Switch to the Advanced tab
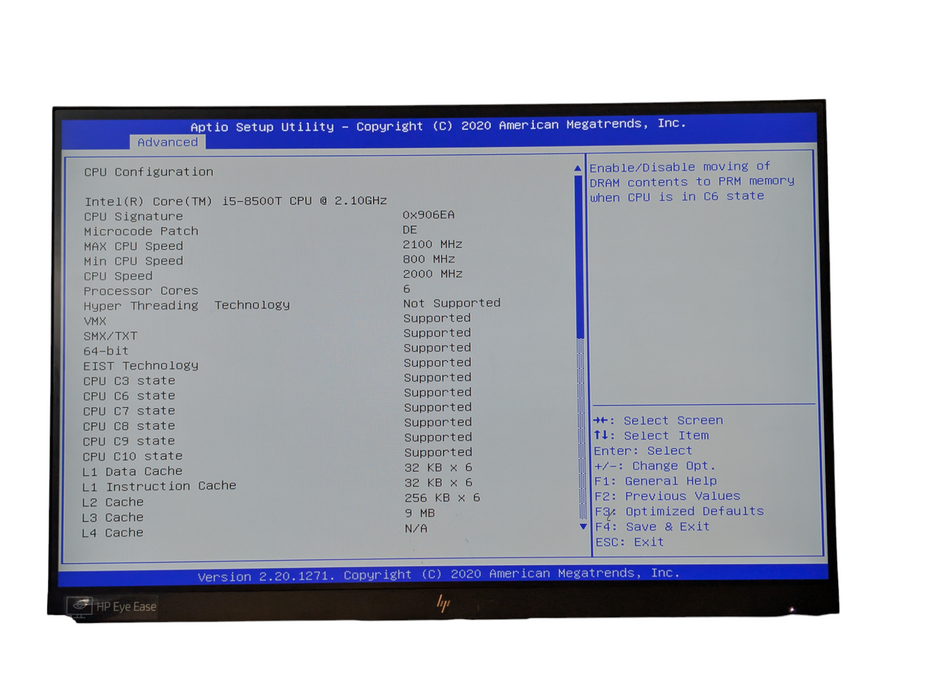 pos(167,142)
